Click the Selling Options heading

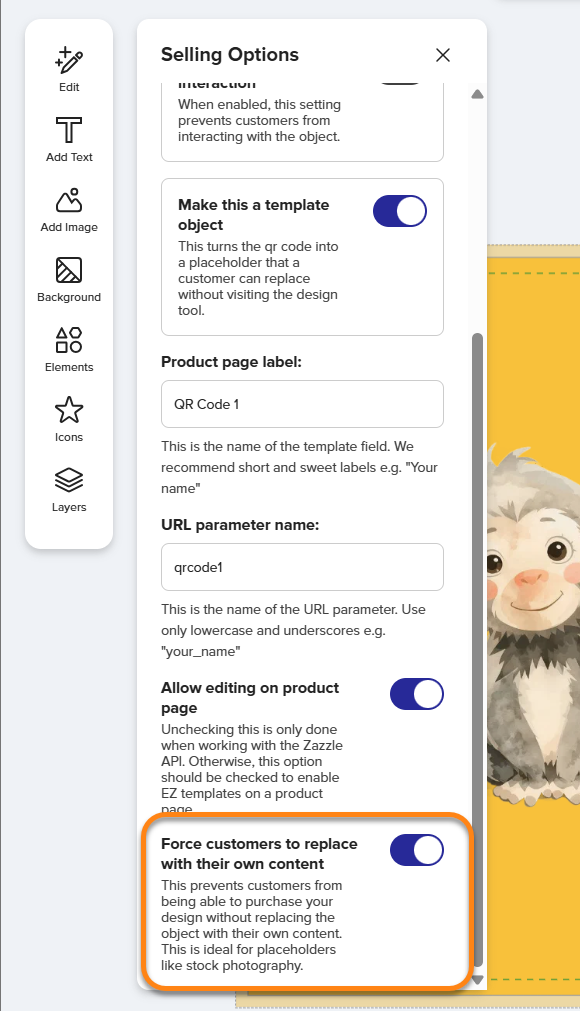(230, 55)
